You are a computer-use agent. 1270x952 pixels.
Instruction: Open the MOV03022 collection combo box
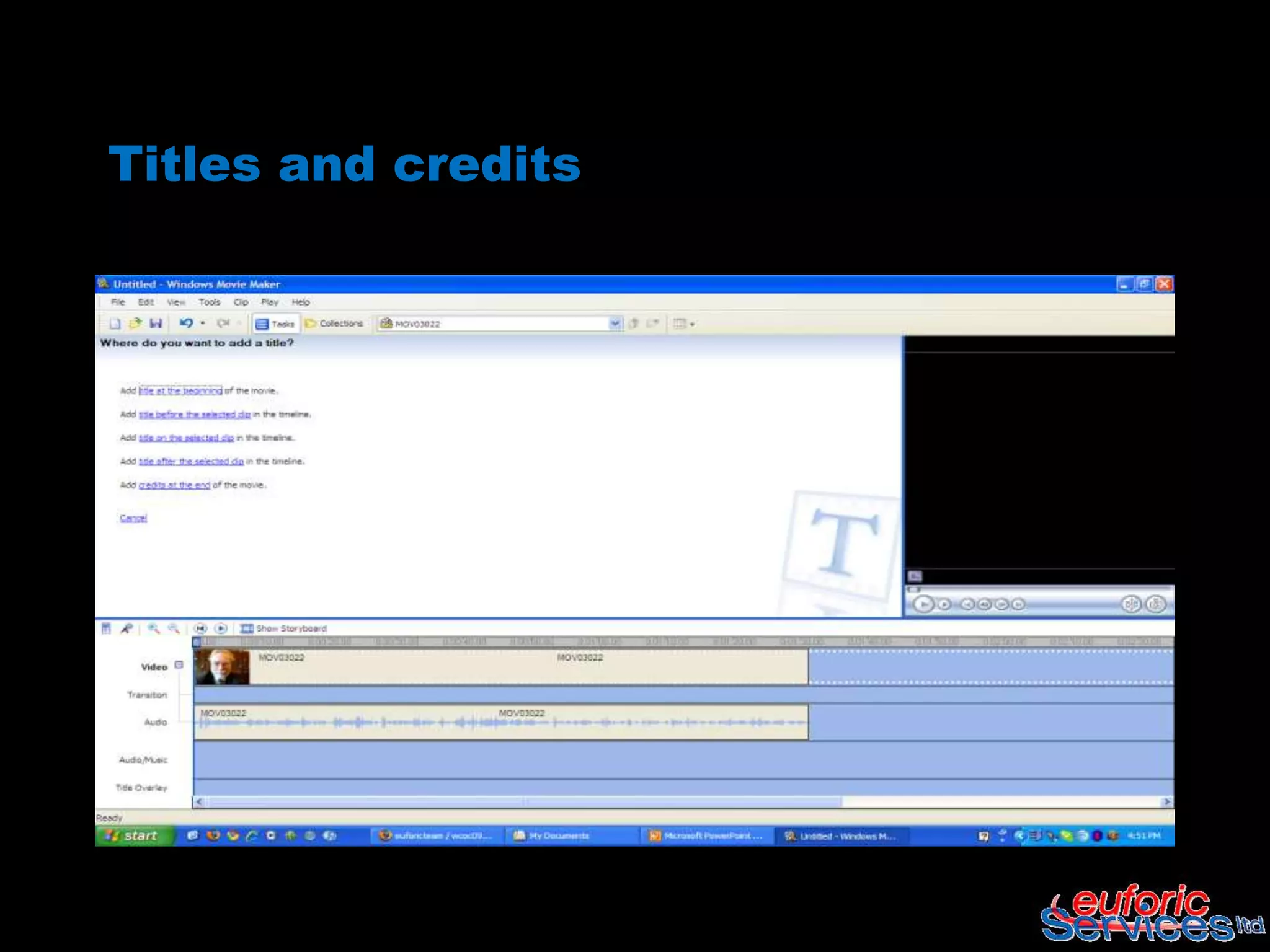click(x=499, y=324)
